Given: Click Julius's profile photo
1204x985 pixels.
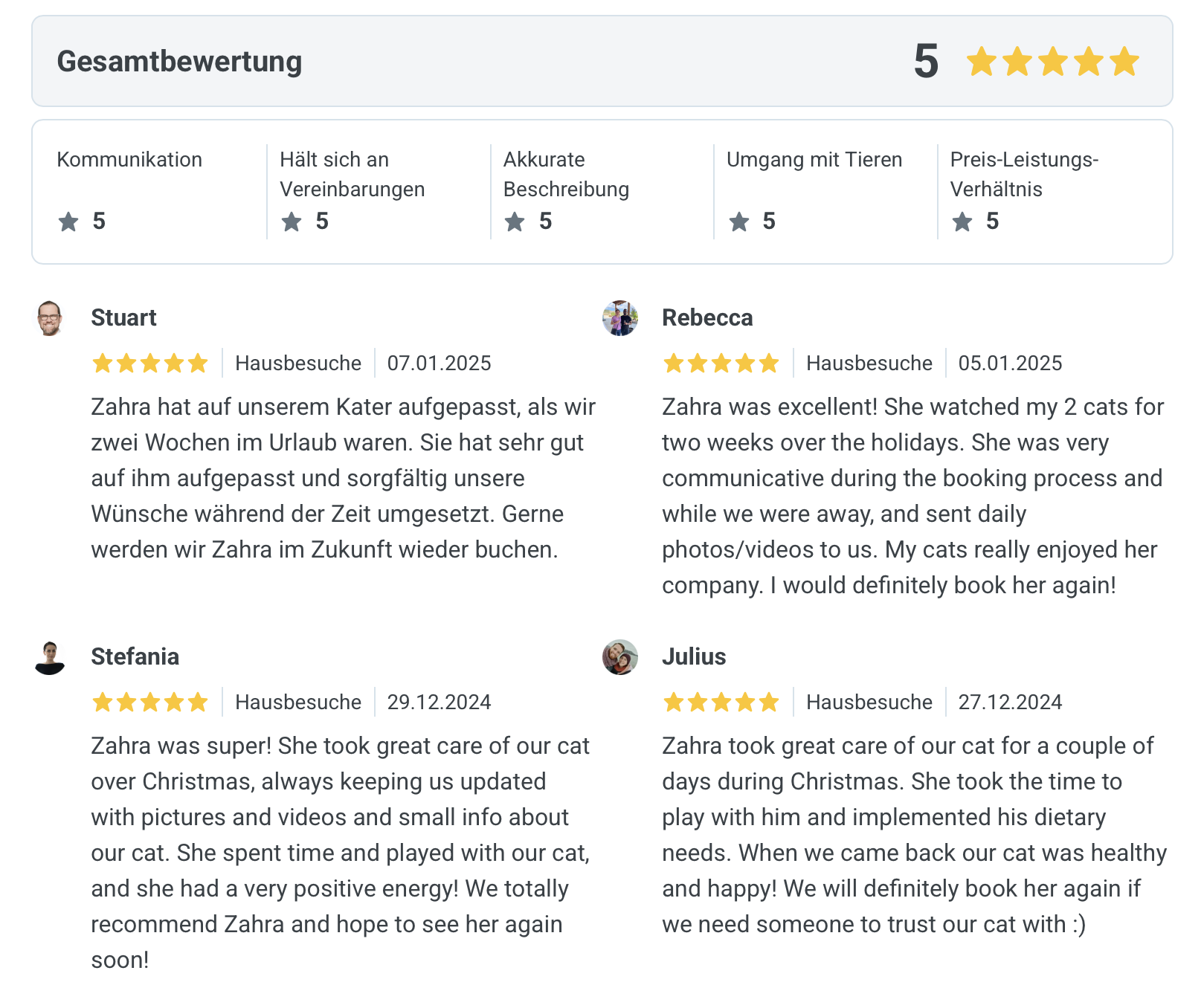Looking at the screenshot, I should tap(620, 658).
